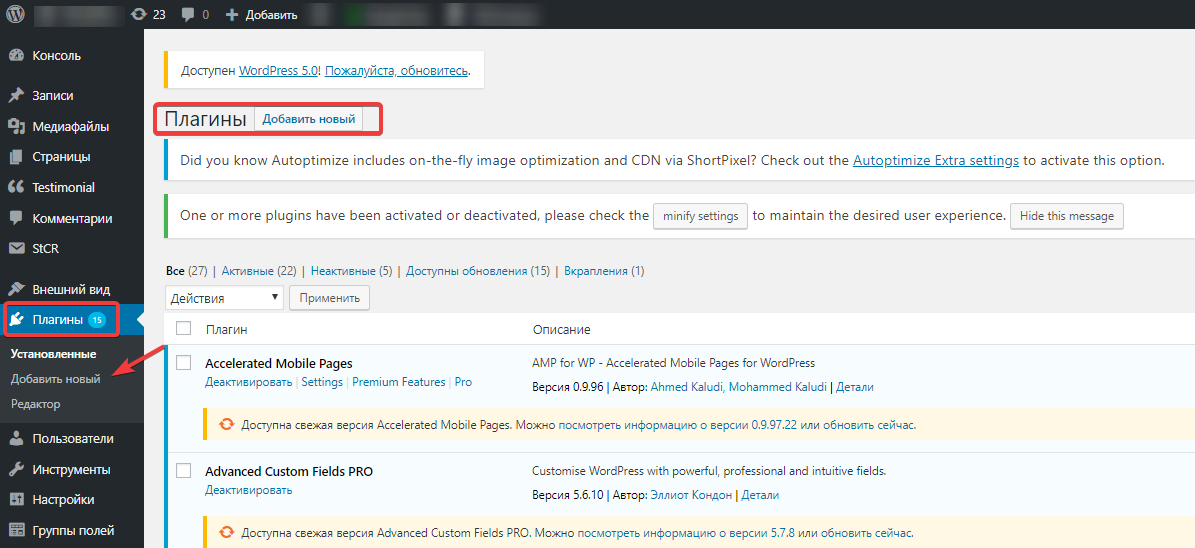Click the plus icon next to Добавить
1195x548 pixels.
pyautogui.click(x=232, y=14)
